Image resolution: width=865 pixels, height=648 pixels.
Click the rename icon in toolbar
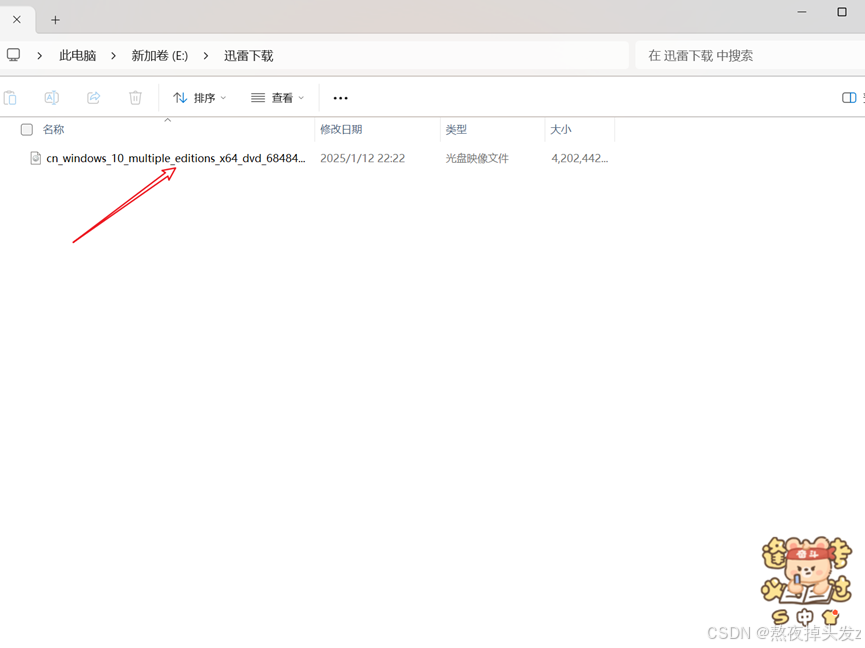point(52,98)
